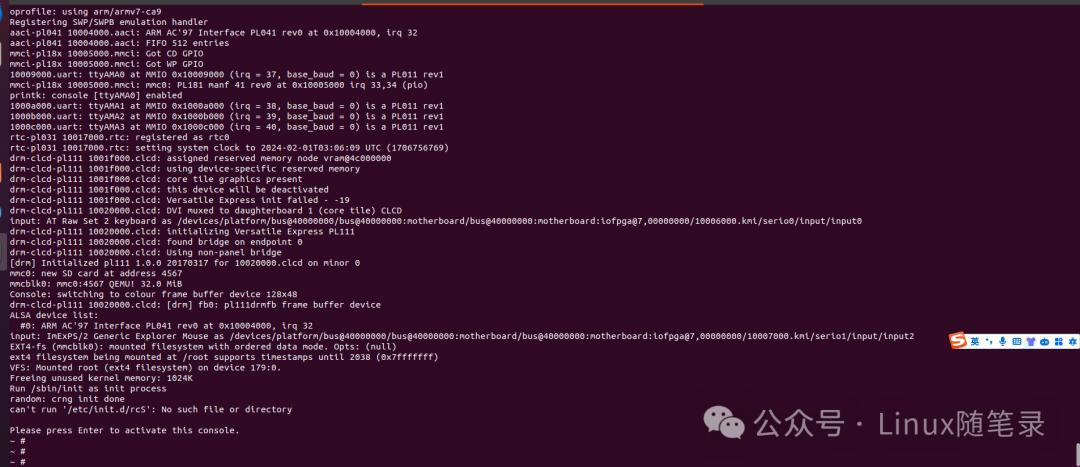Open the Sogou AI assistant robot icon

click(x=1044, y=342)
